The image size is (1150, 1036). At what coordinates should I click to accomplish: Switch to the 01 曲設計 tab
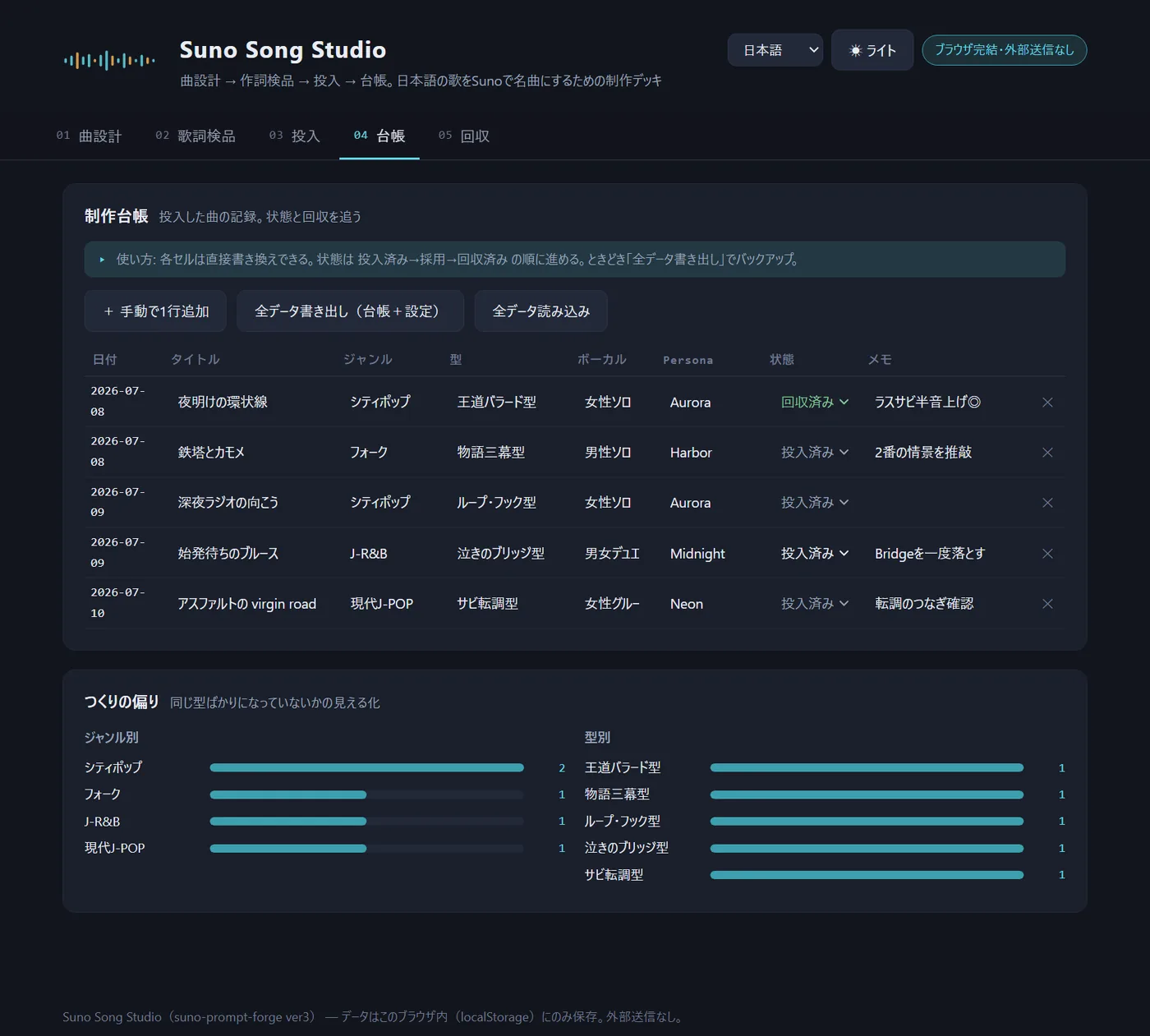click(89, 136)
